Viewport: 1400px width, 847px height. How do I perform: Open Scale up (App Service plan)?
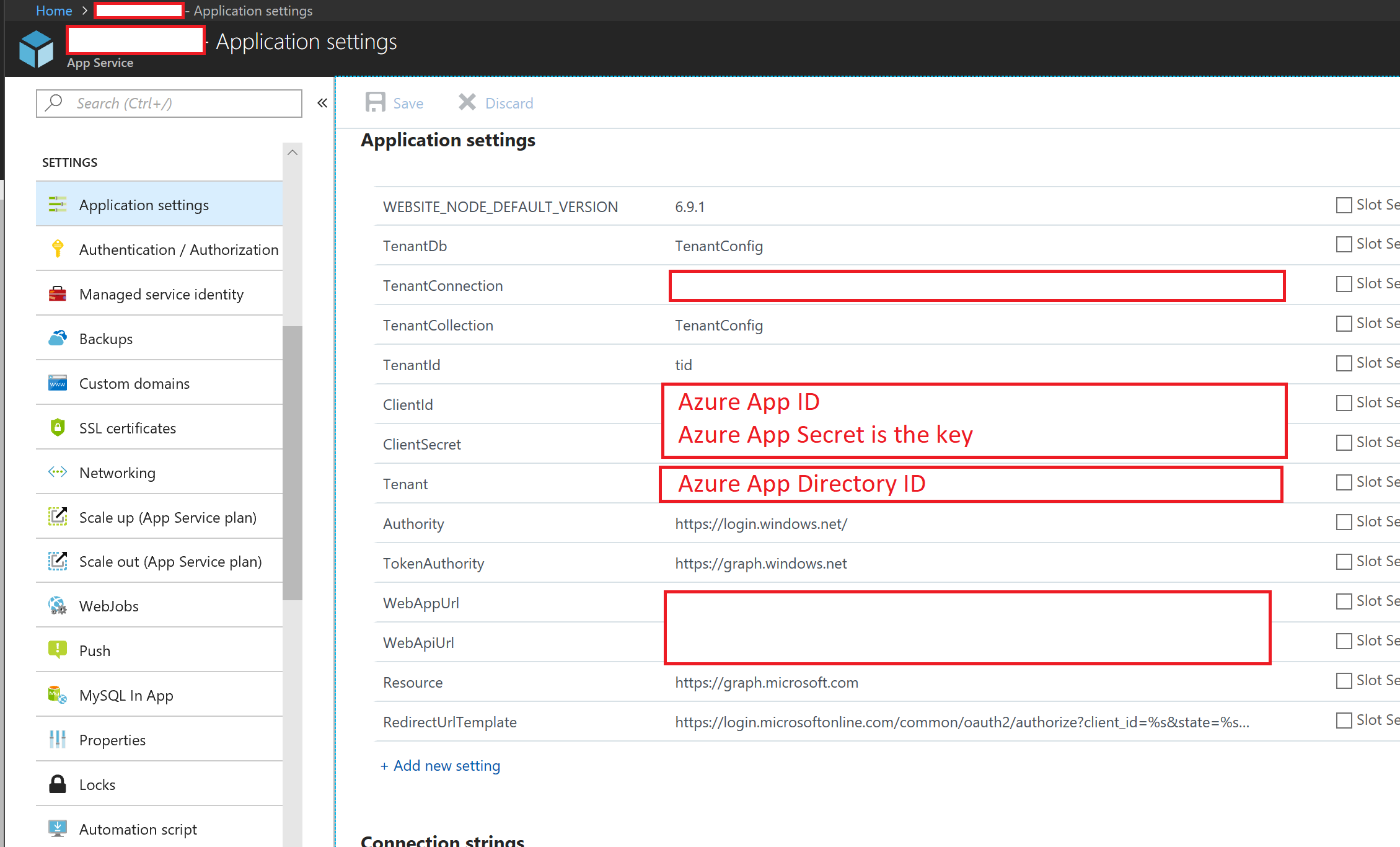[167, 518]
